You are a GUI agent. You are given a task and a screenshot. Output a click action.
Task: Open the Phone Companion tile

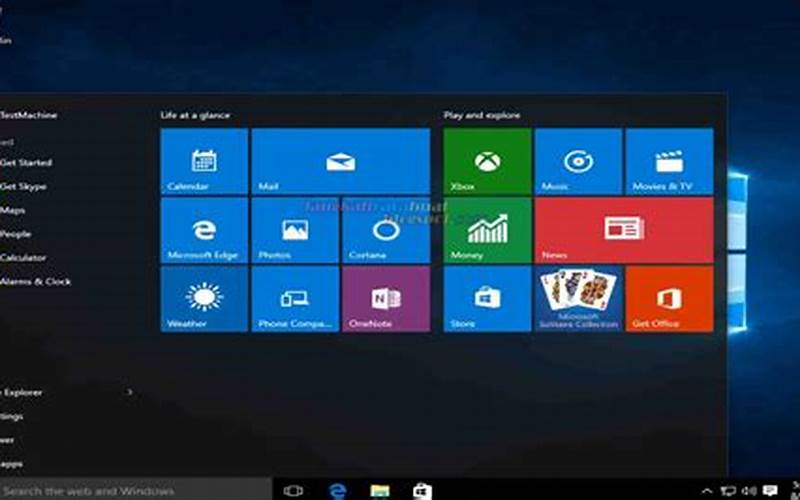pyautogui.click(x=295, y=299)
